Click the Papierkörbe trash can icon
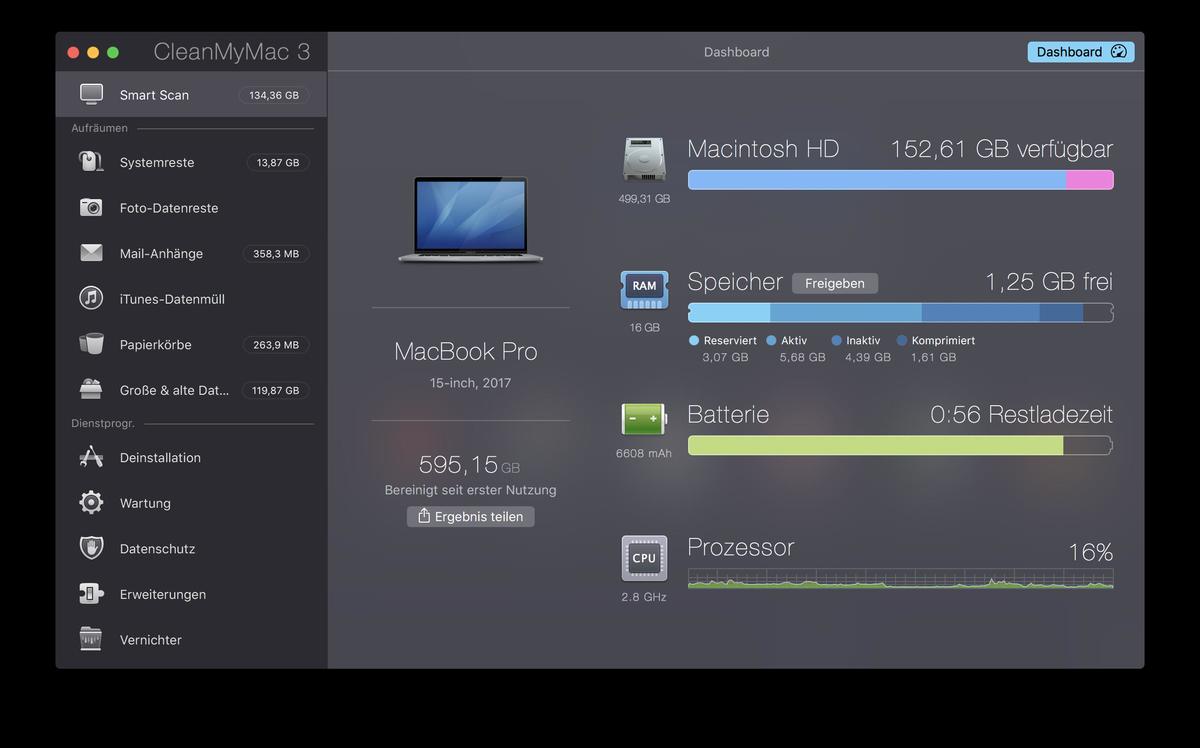Screen dimensions: 1200x748 91,344
